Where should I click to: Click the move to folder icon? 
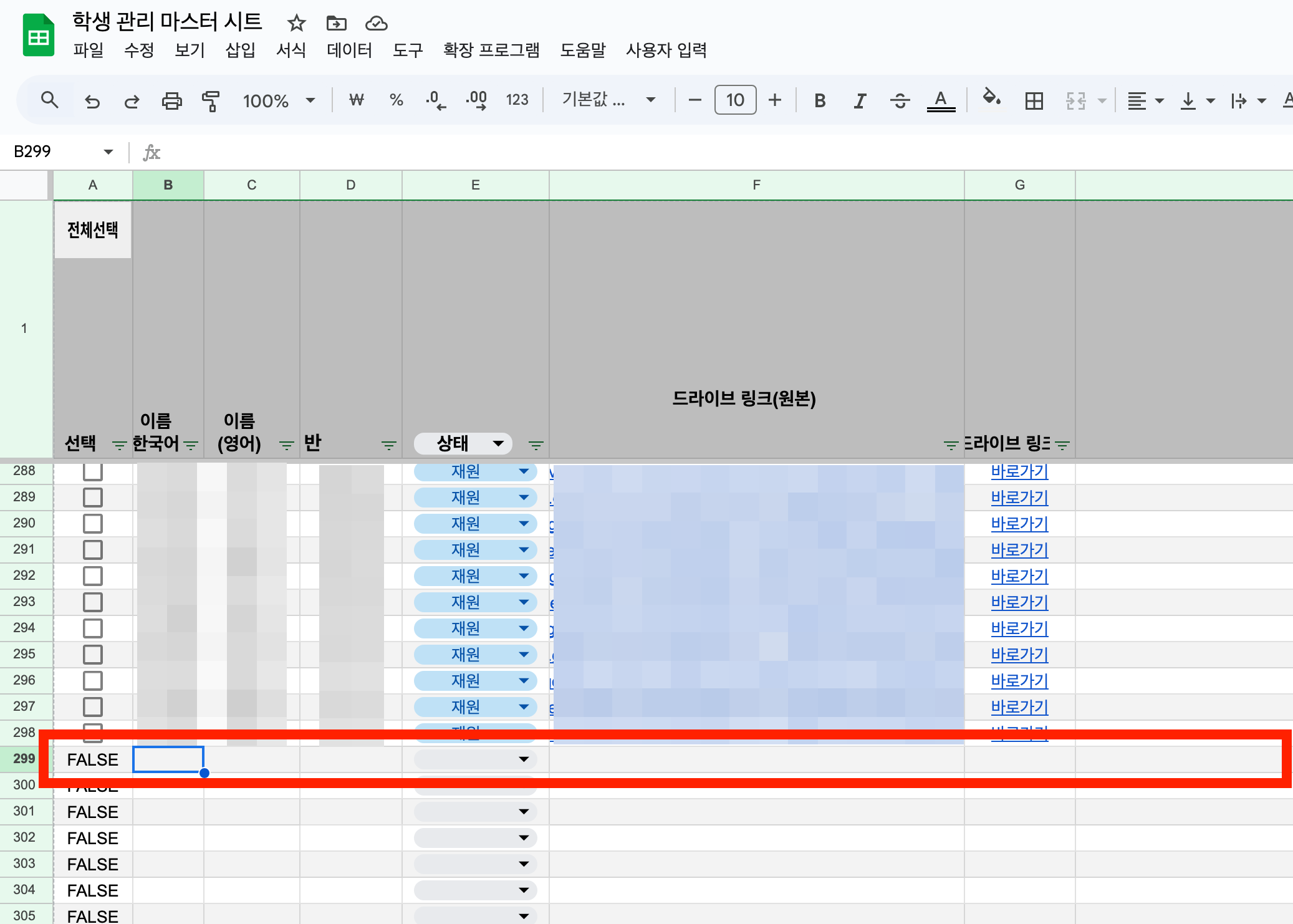tap(336, 24)
